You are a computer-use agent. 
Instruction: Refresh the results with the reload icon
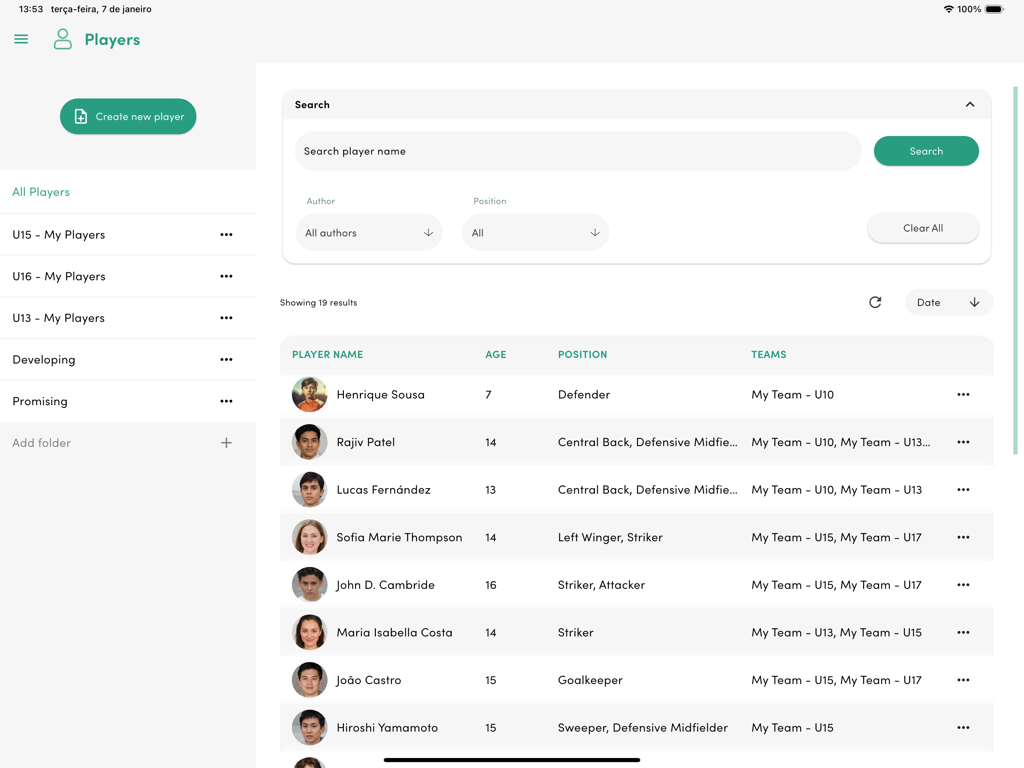pos(875,302)
